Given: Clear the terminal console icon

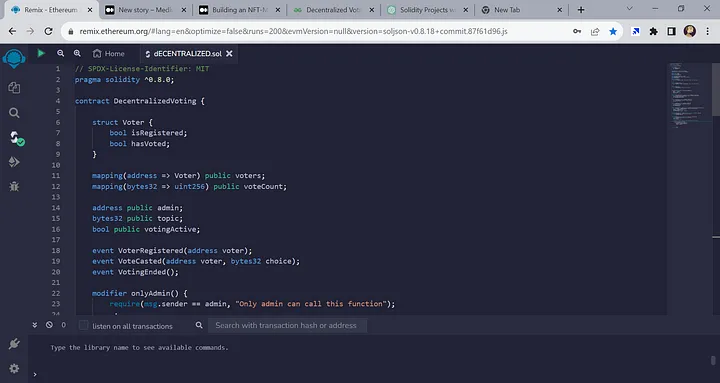Looking at the screenshot, I should (49, 325).
